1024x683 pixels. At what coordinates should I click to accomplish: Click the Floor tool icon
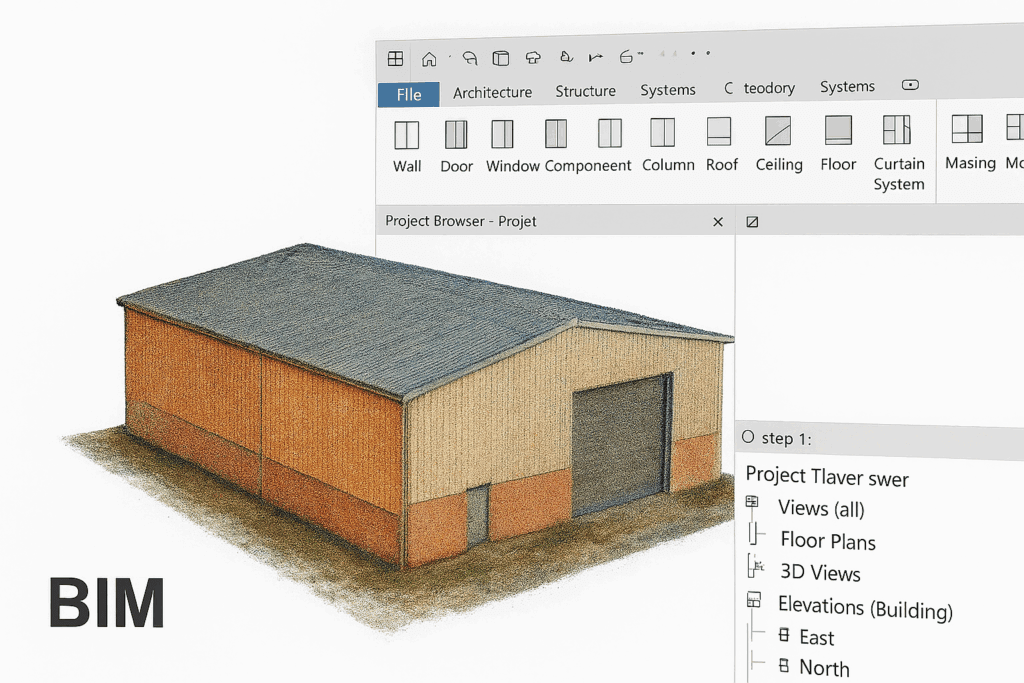838,132
